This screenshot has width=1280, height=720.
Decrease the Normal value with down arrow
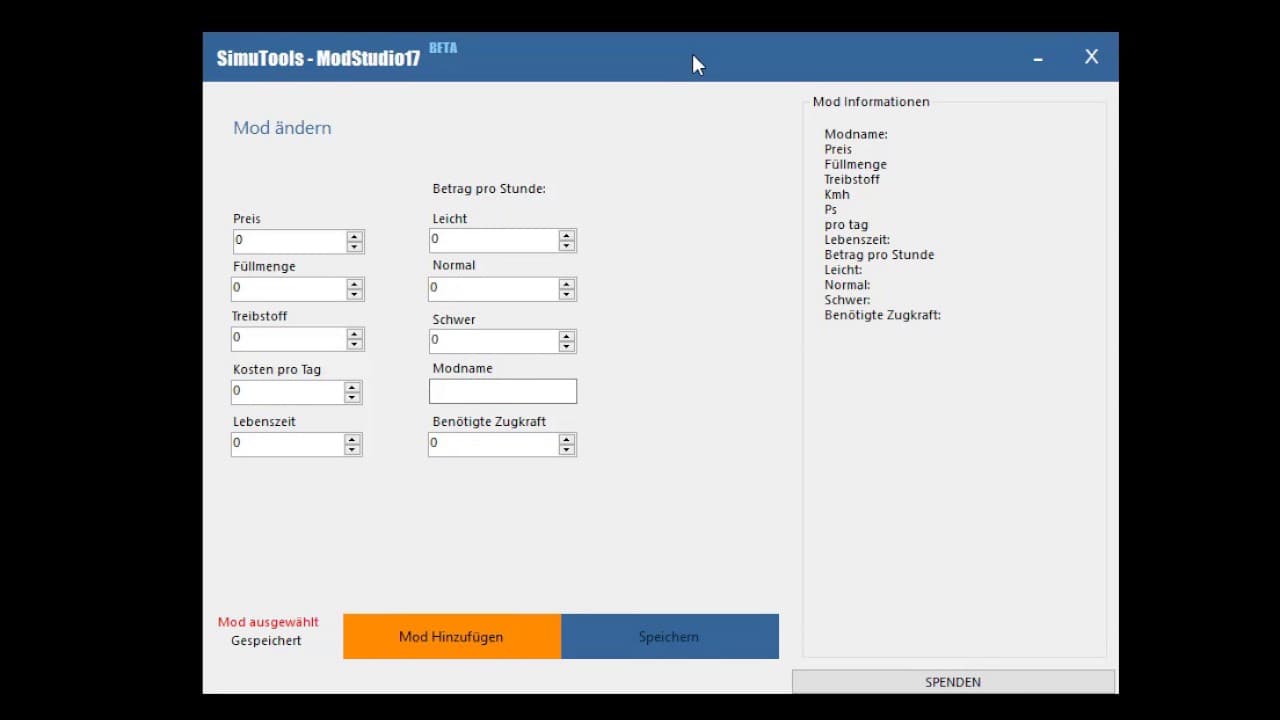[x=567, y=295]
